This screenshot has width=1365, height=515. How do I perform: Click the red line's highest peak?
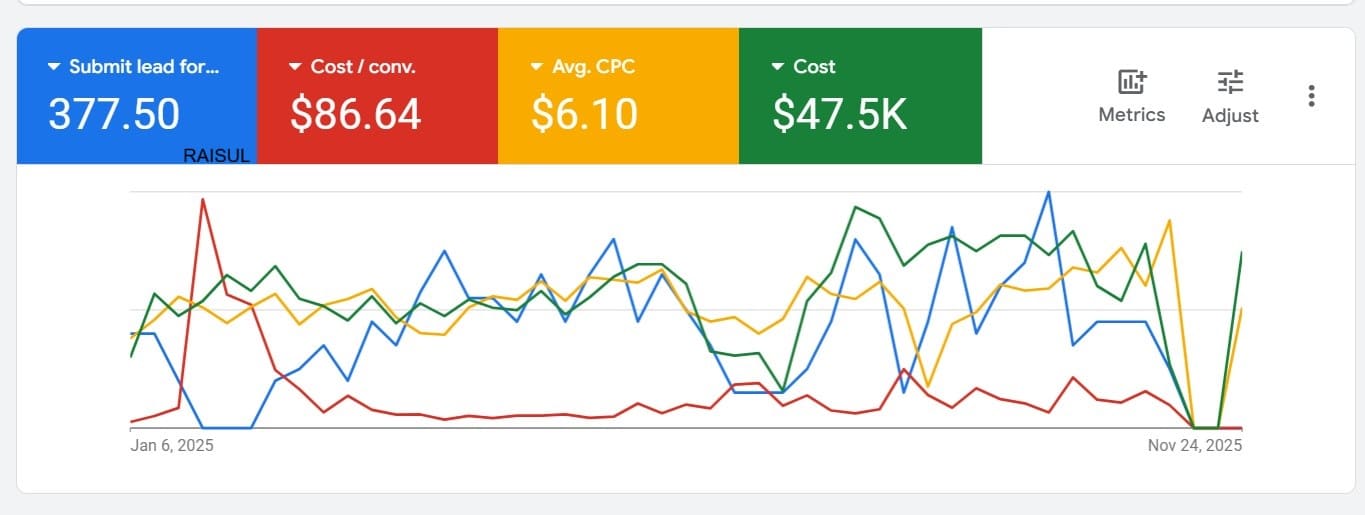pos(203,199)
